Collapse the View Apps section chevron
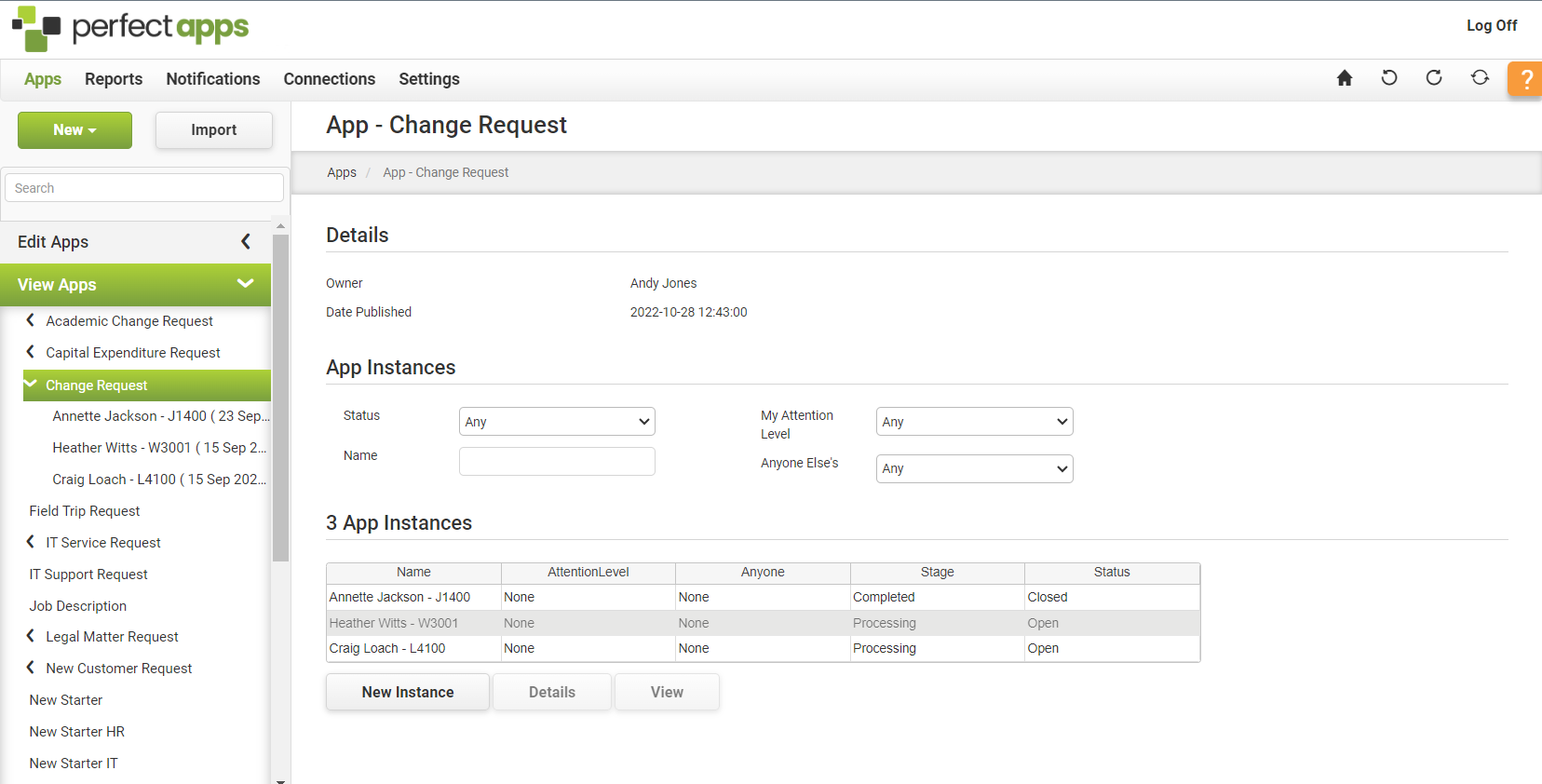 [246, 283]
